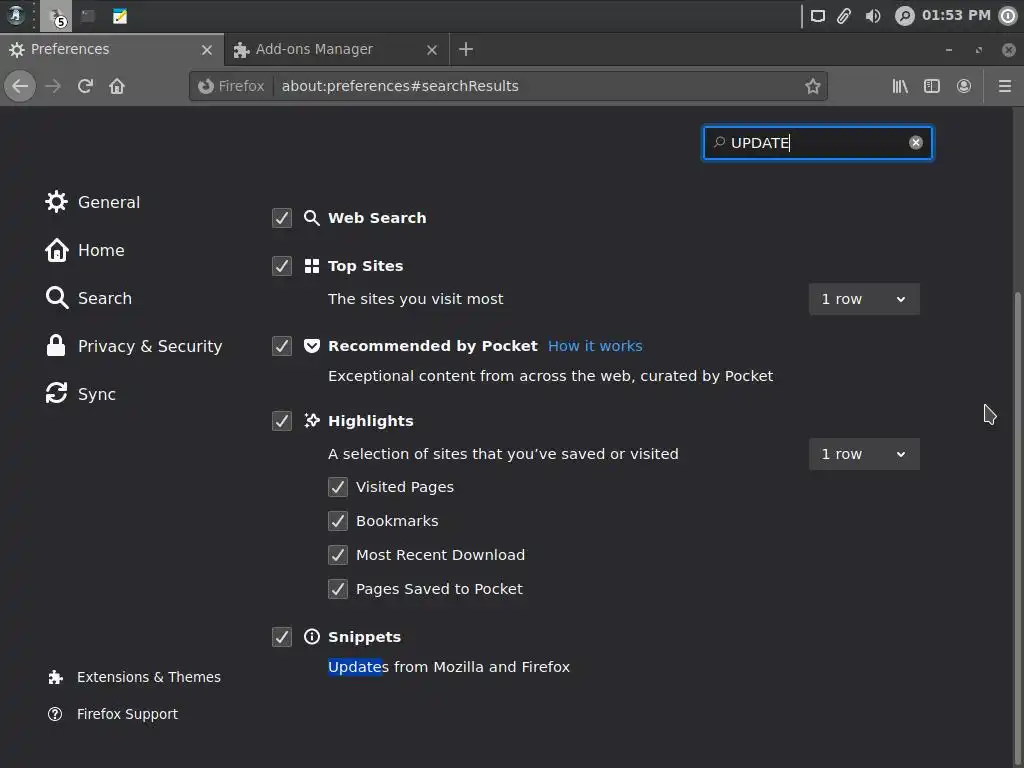Viewport: 1024px width, 768px height.
Task: Expand the Top Sites row count dropdown
Action: coord(863,299)
